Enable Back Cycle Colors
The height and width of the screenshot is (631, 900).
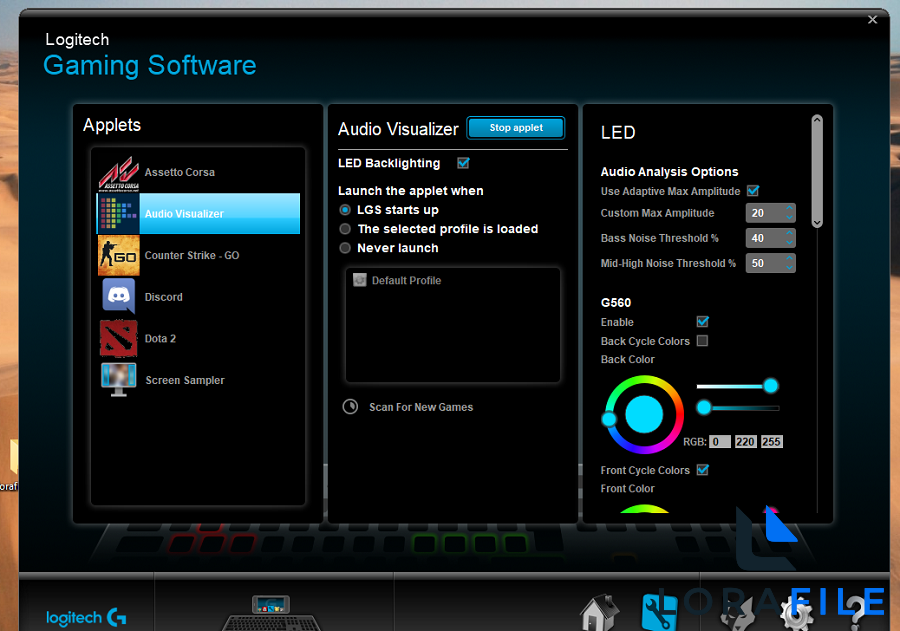(703, 341)
